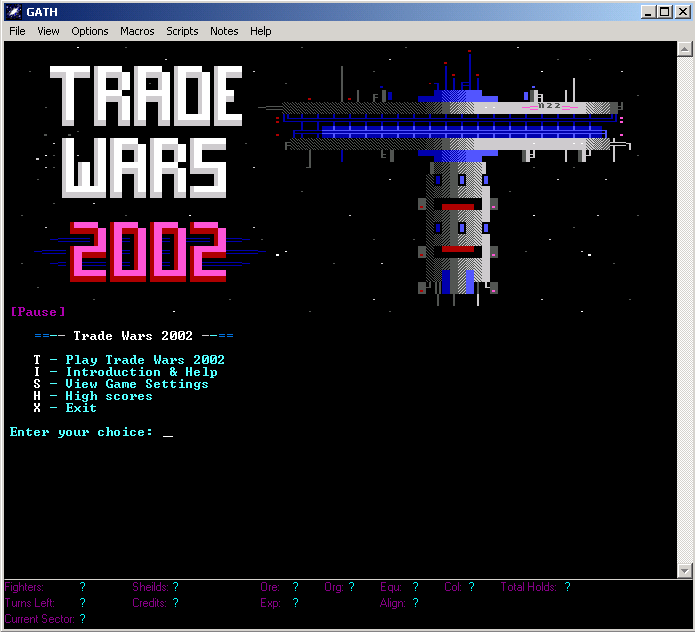Click 'Play Trade Wars 2002' menu line
The image size is (695, 632).
[x=129, y=359]
